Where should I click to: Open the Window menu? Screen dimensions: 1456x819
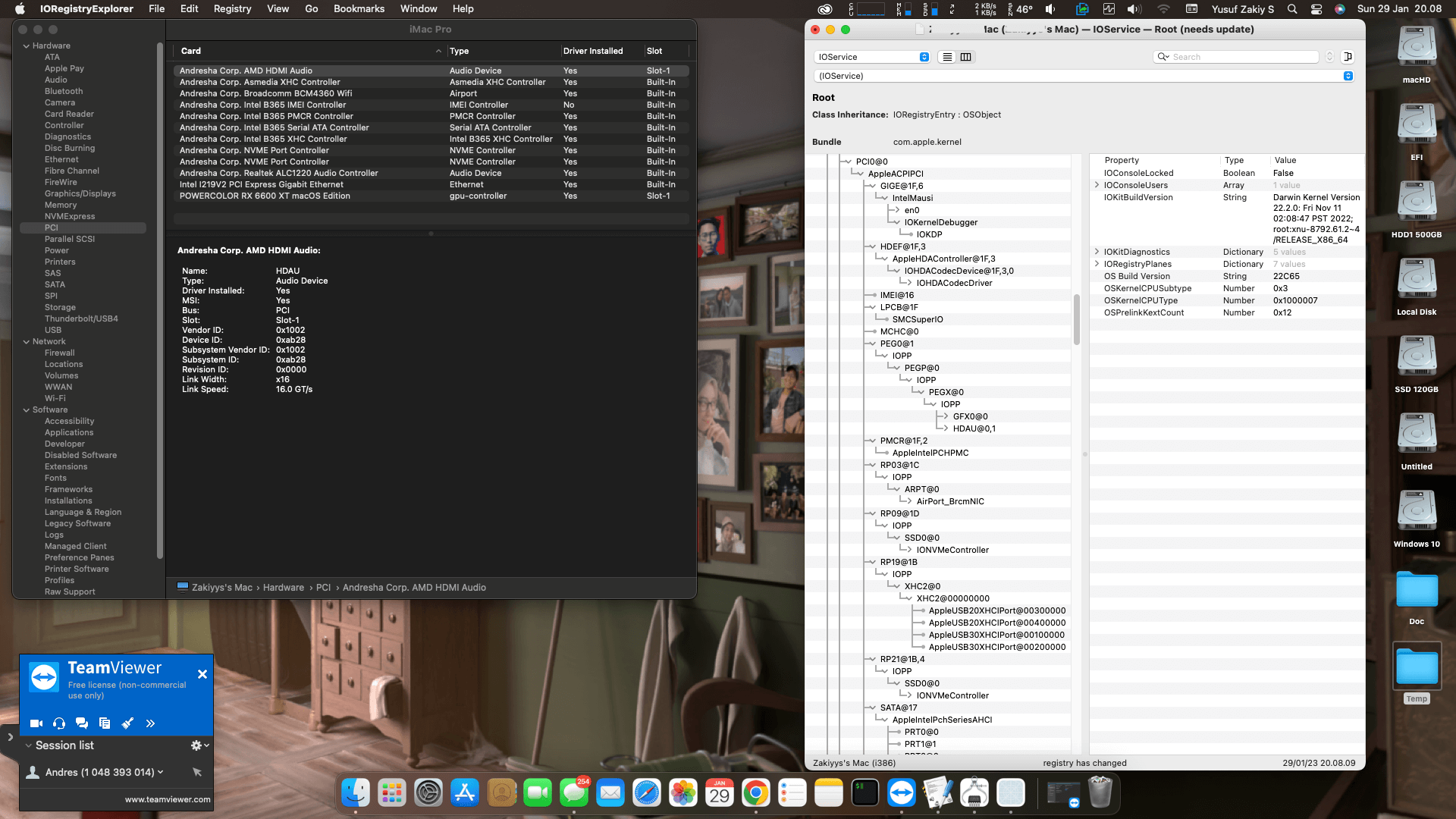pos(419,9)
